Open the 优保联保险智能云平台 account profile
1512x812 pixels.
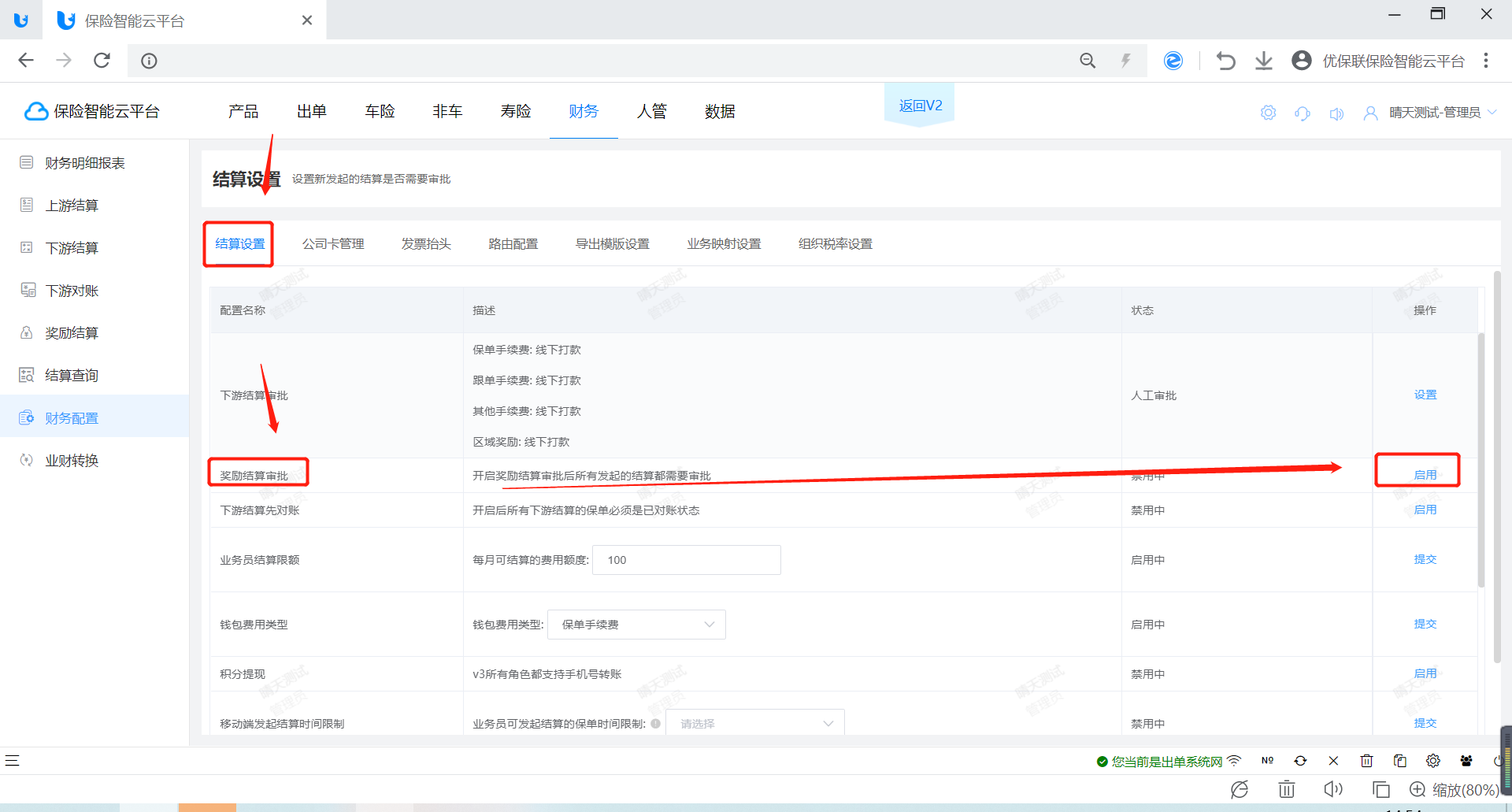pyautogui.click(x=1378, y=61)
